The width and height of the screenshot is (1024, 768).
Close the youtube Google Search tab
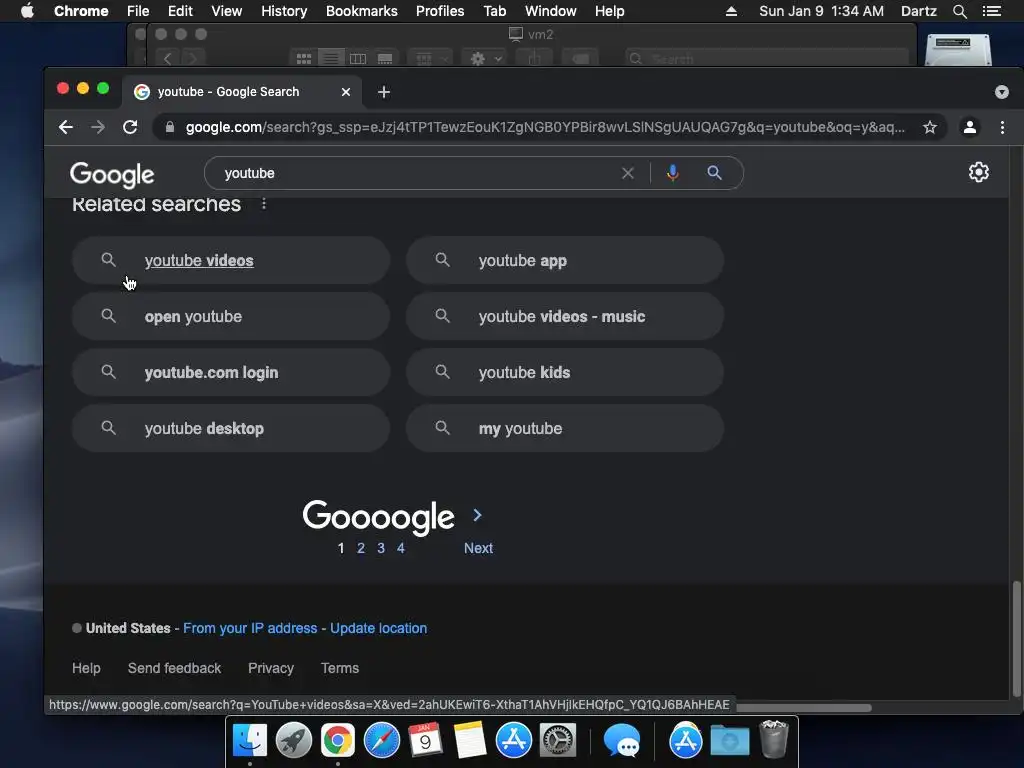pos(346,92)
